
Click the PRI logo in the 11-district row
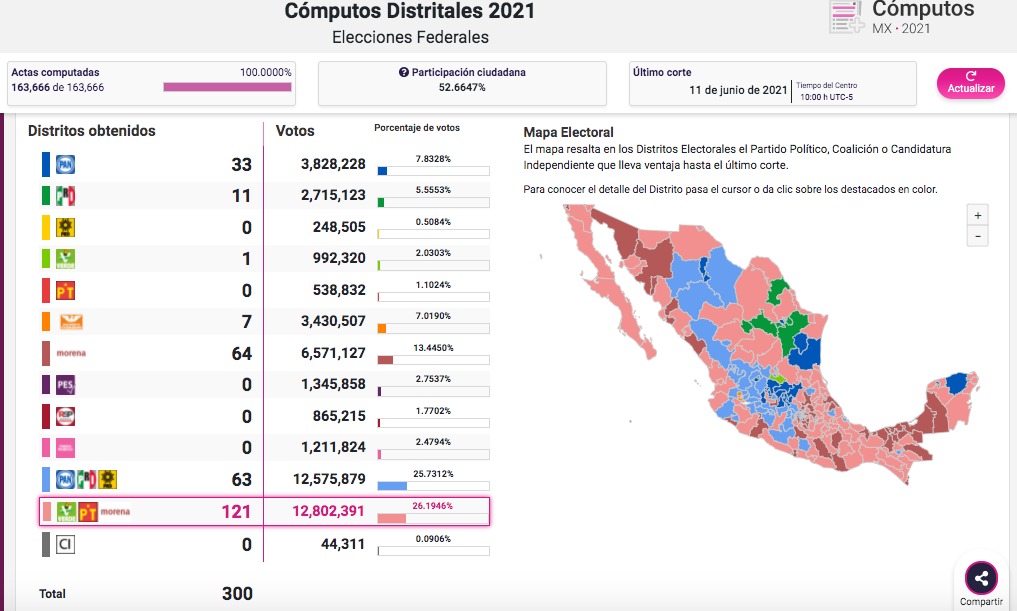[65, 195]
